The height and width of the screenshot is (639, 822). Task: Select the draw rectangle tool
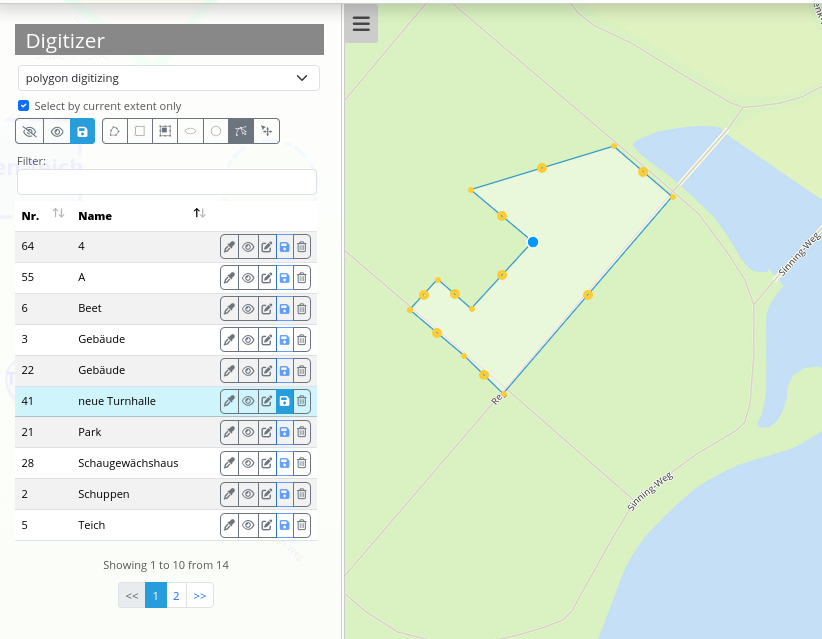[x=140, y=131]
